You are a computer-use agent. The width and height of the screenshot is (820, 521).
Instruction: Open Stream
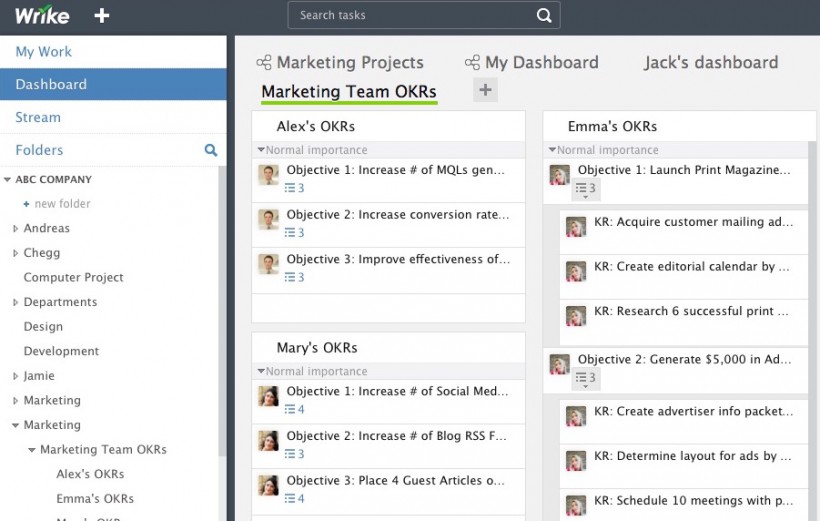tap(38, 117)
